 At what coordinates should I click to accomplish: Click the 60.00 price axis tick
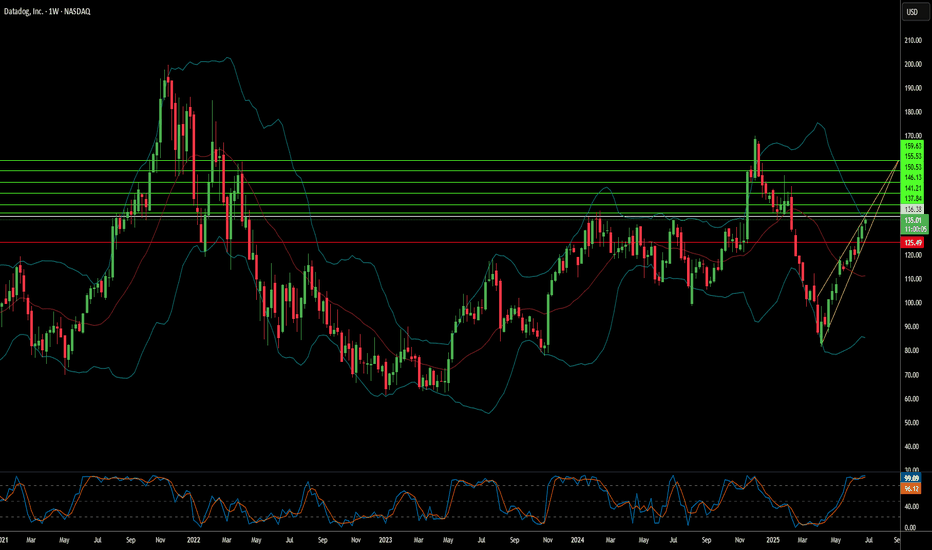912,398
